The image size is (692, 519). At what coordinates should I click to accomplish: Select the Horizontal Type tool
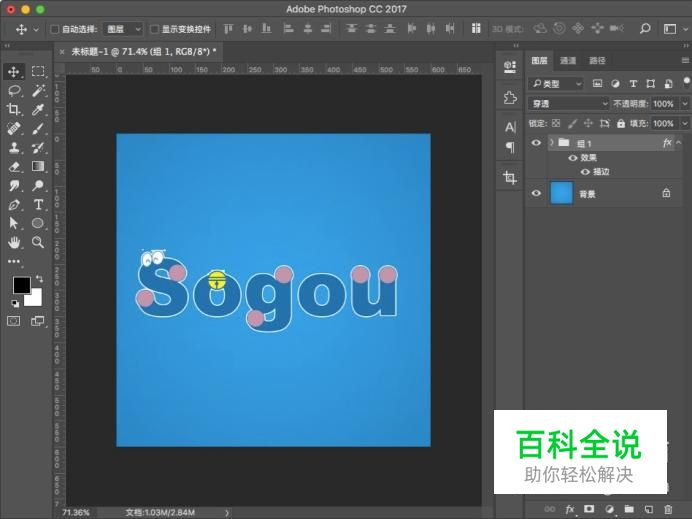click(x=38, y=205)
